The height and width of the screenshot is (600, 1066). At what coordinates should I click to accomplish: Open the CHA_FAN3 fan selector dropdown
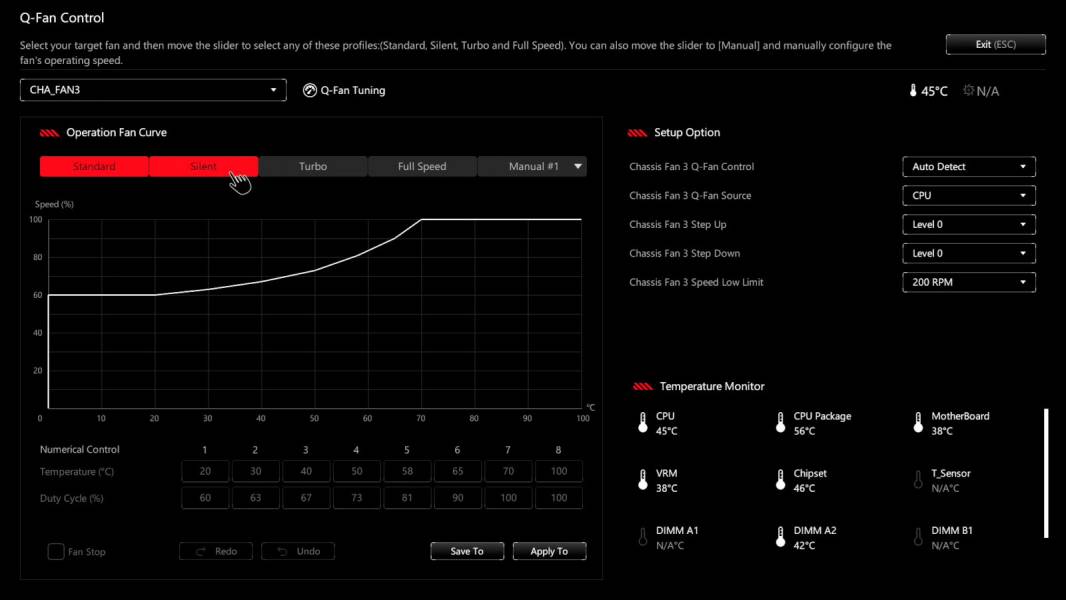tap(153, 90)
